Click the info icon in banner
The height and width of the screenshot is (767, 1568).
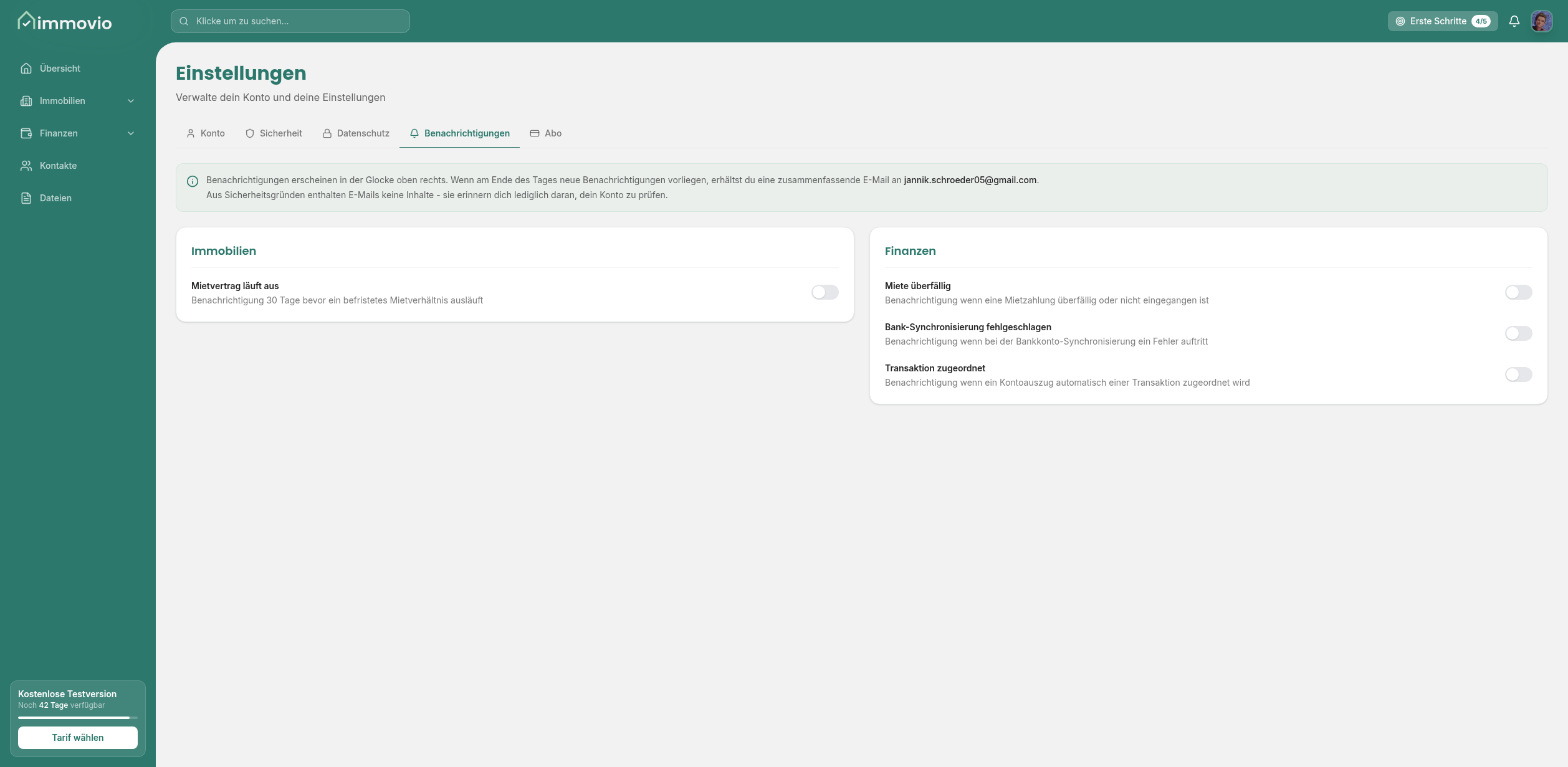[x=193, y=181]
